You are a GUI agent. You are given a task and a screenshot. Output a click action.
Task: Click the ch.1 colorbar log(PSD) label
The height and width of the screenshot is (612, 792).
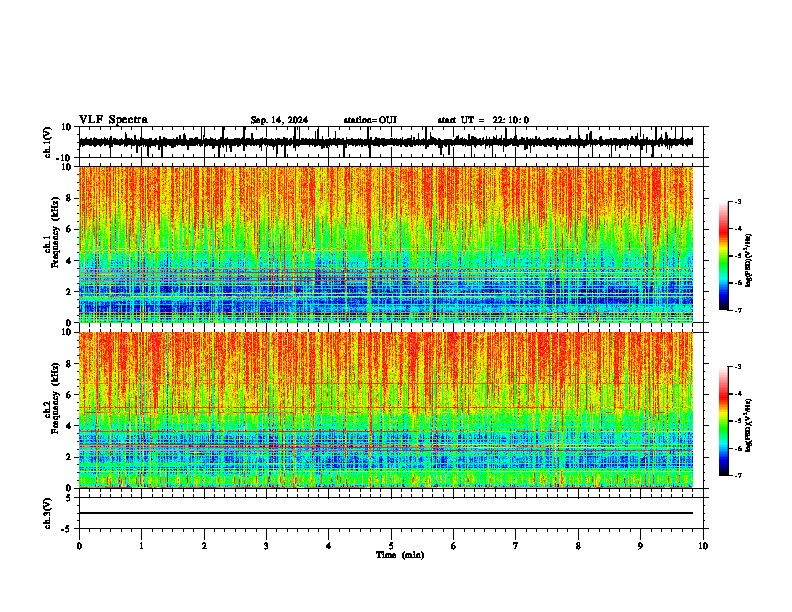click(x=748, y=260)
